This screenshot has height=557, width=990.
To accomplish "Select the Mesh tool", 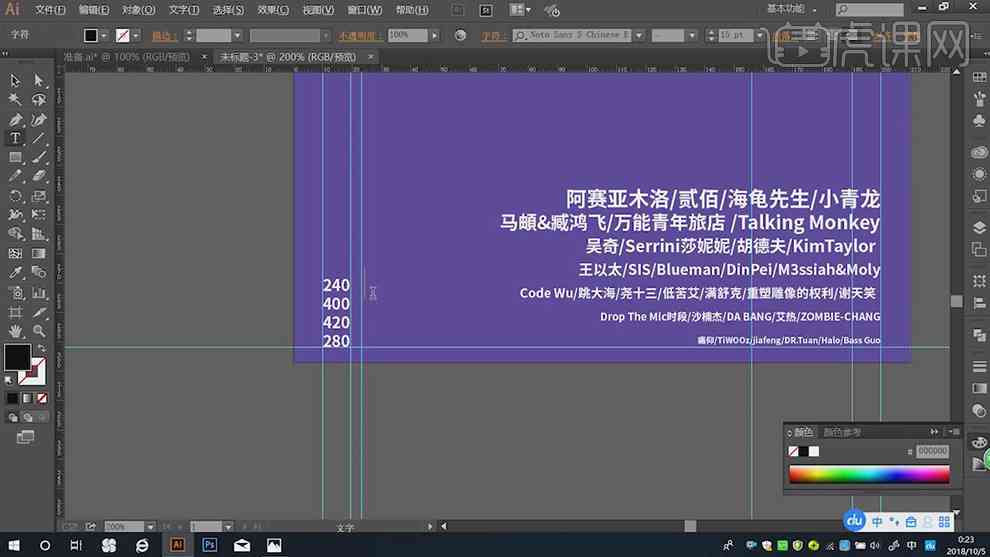I will pos(15,253).
